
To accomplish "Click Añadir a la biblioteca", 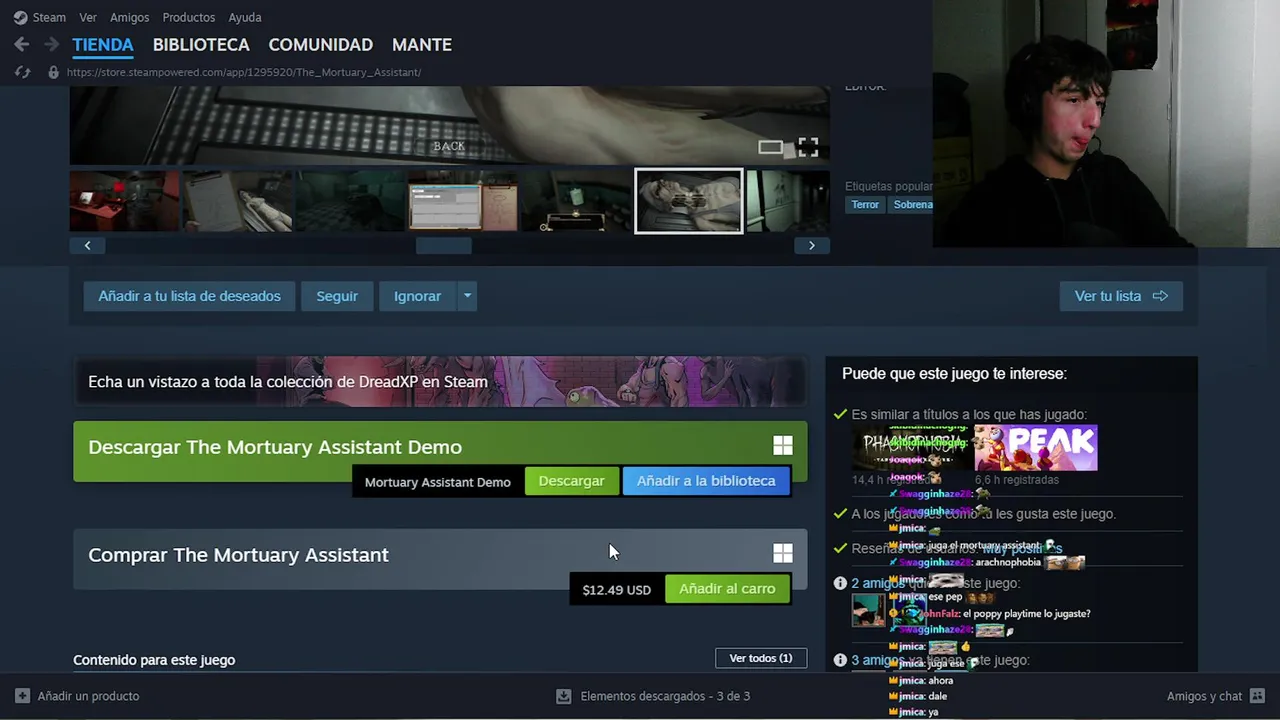I will click(706, 481).
